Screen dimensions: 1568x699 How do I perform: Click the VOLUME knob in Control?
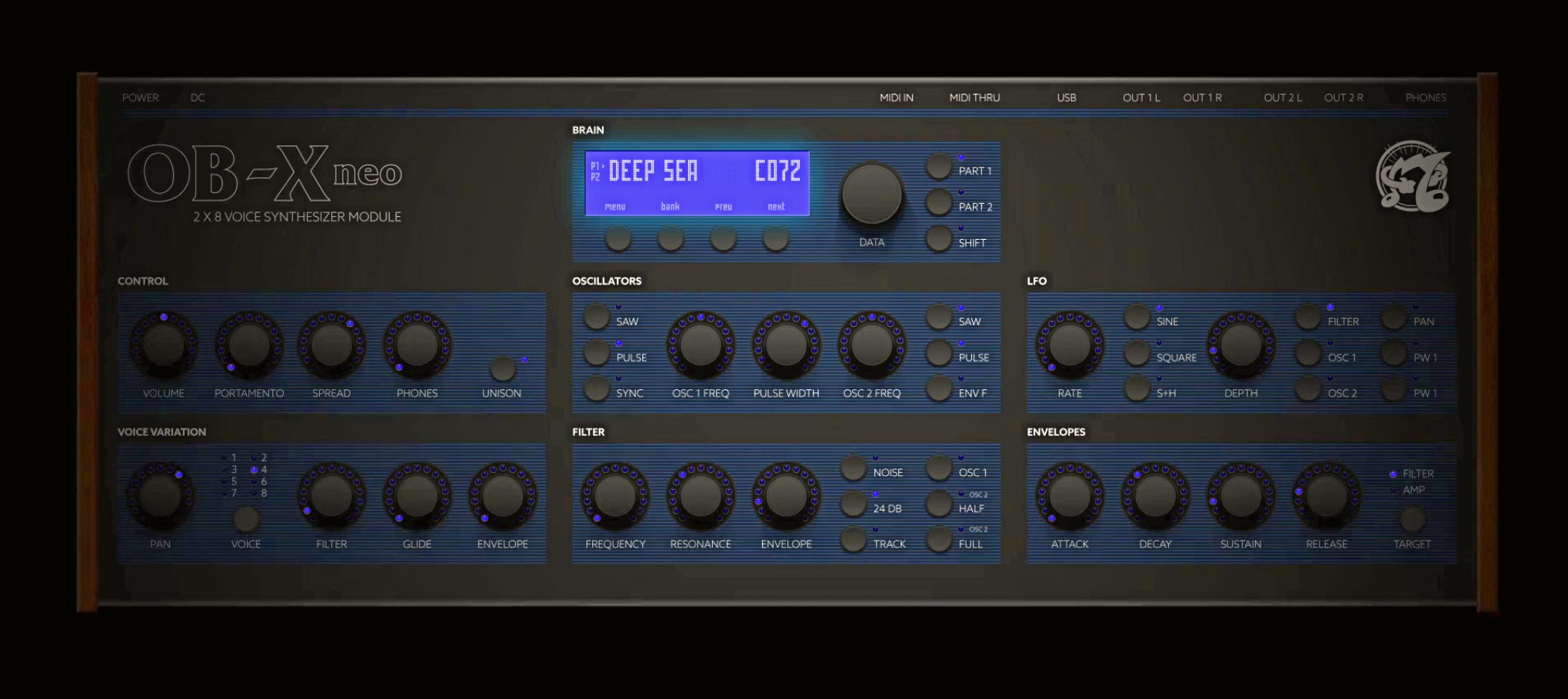click(163, 346)
